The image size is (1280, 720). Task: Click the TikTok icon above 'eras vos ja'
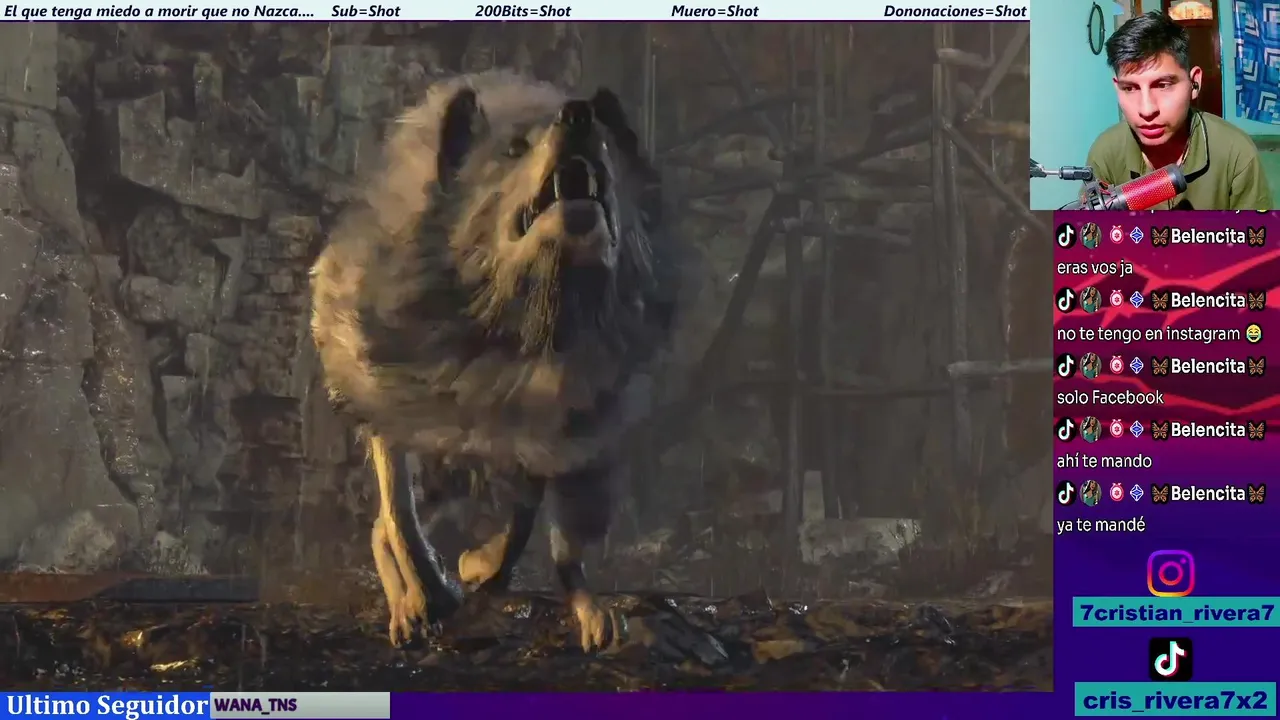pos(1066,236)
